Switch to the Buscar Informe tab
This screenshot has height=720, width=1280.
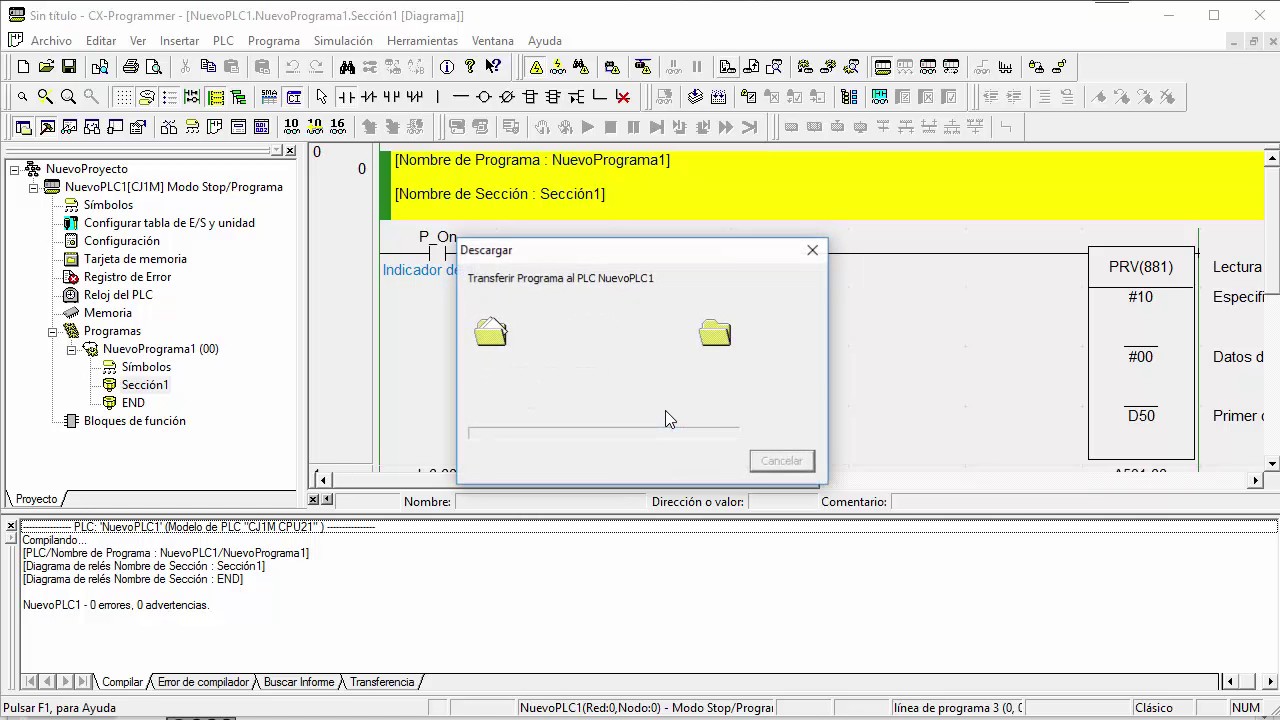[x=299, y=682]
